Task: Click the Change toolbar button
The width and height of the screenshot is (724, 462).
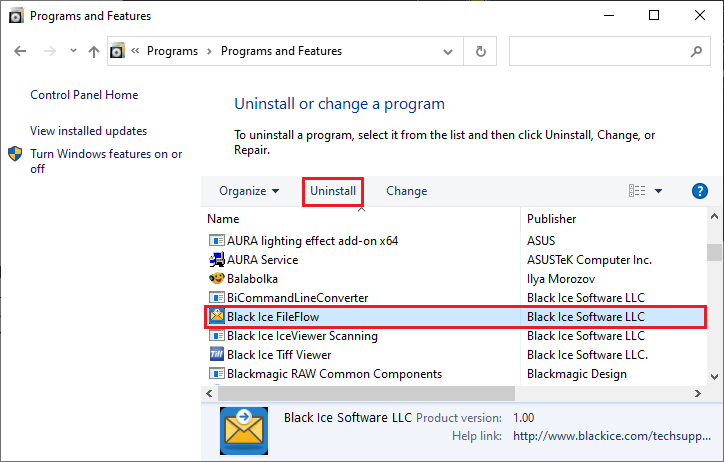Action: [406, 191]
